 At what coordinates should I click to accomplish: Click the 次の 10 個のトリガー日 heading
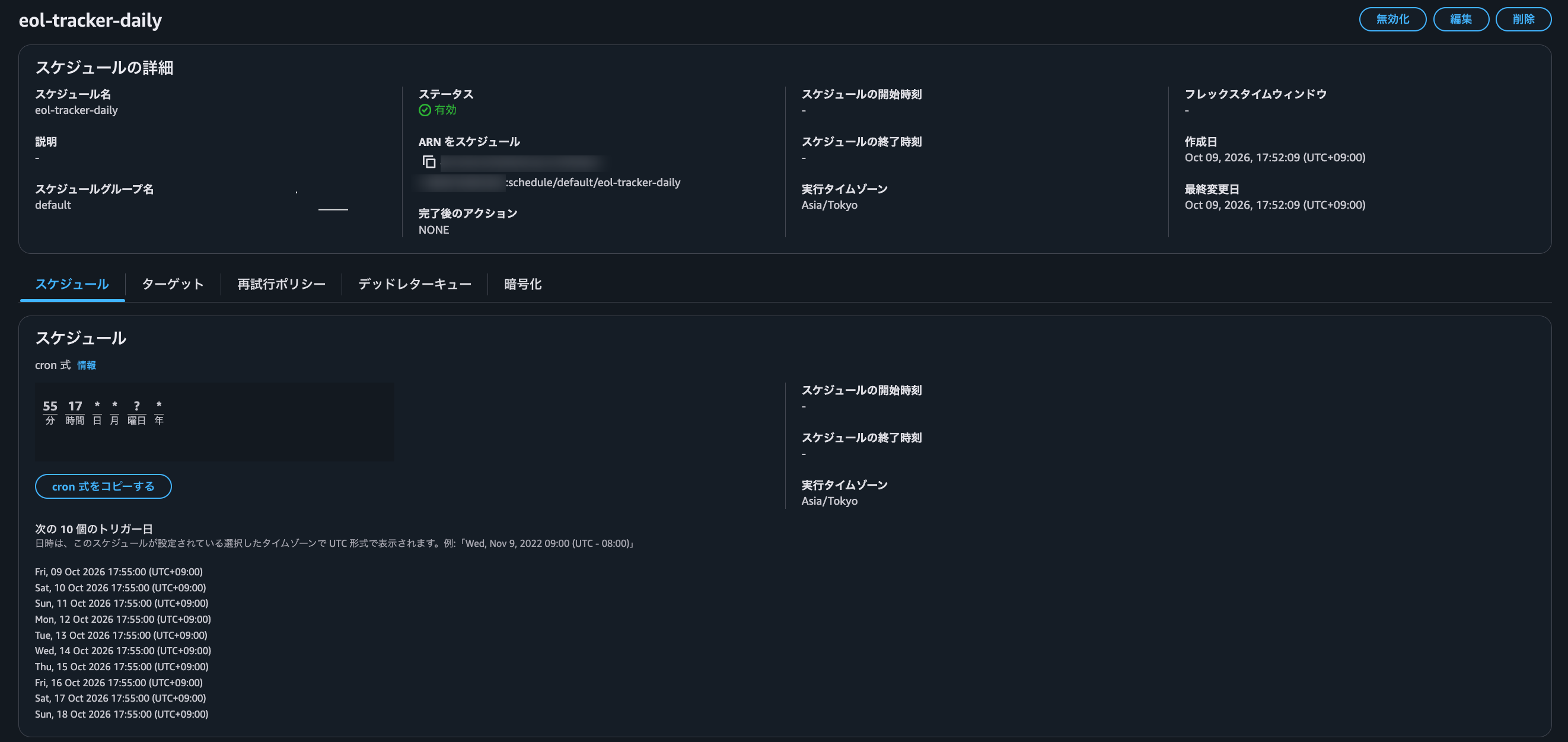[x=94, y=529]
